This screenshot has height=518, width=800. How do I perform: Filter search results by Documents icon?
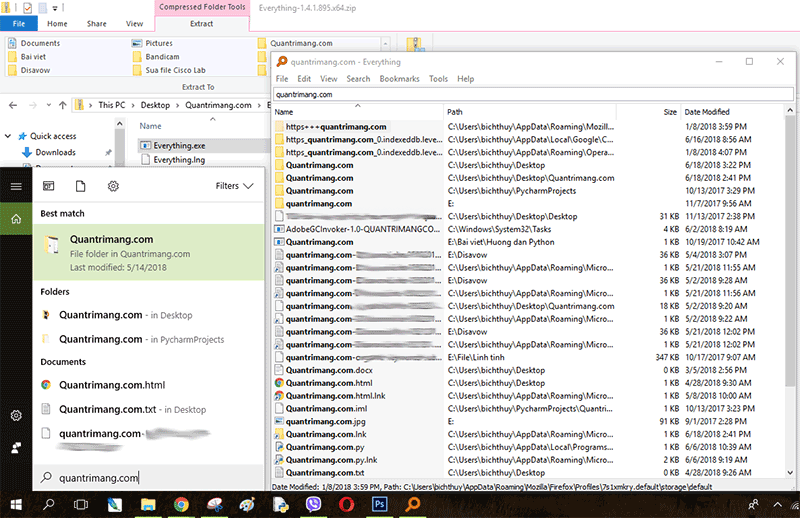[x=81, y=186]
